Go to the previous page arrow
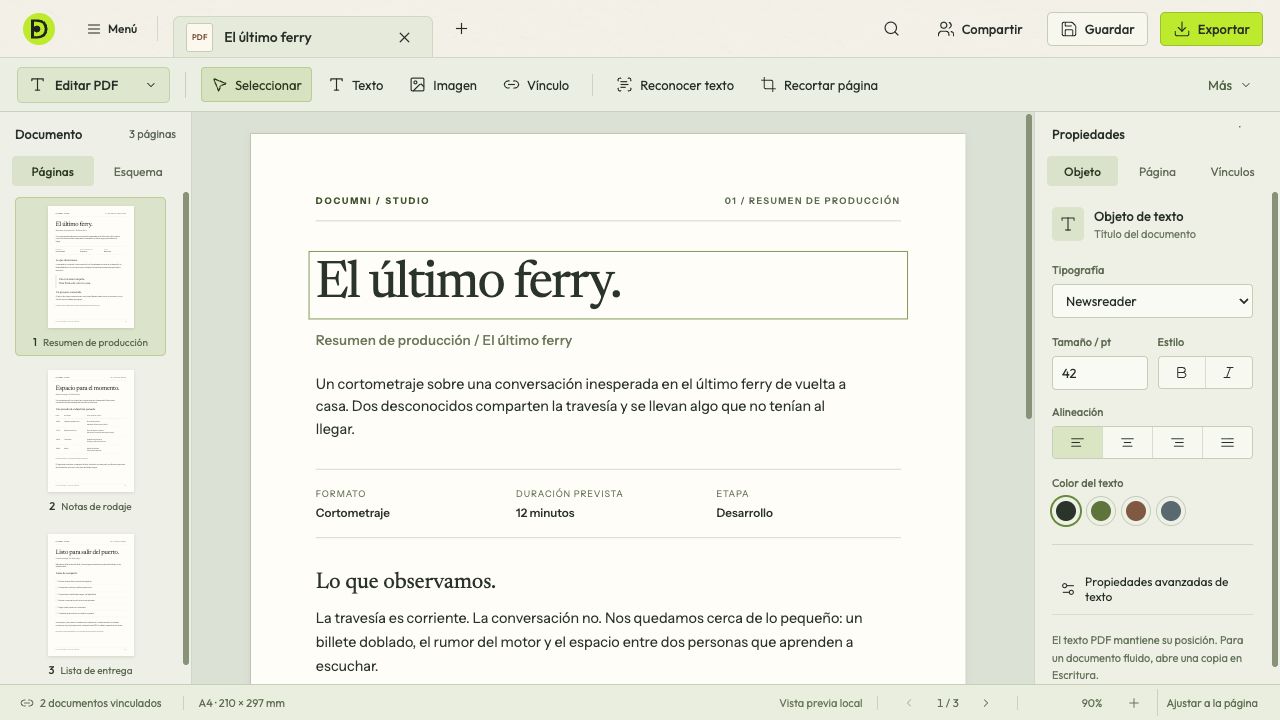Image resolution: width=1280 pixels, height=720 pixels. coord(908,703)
